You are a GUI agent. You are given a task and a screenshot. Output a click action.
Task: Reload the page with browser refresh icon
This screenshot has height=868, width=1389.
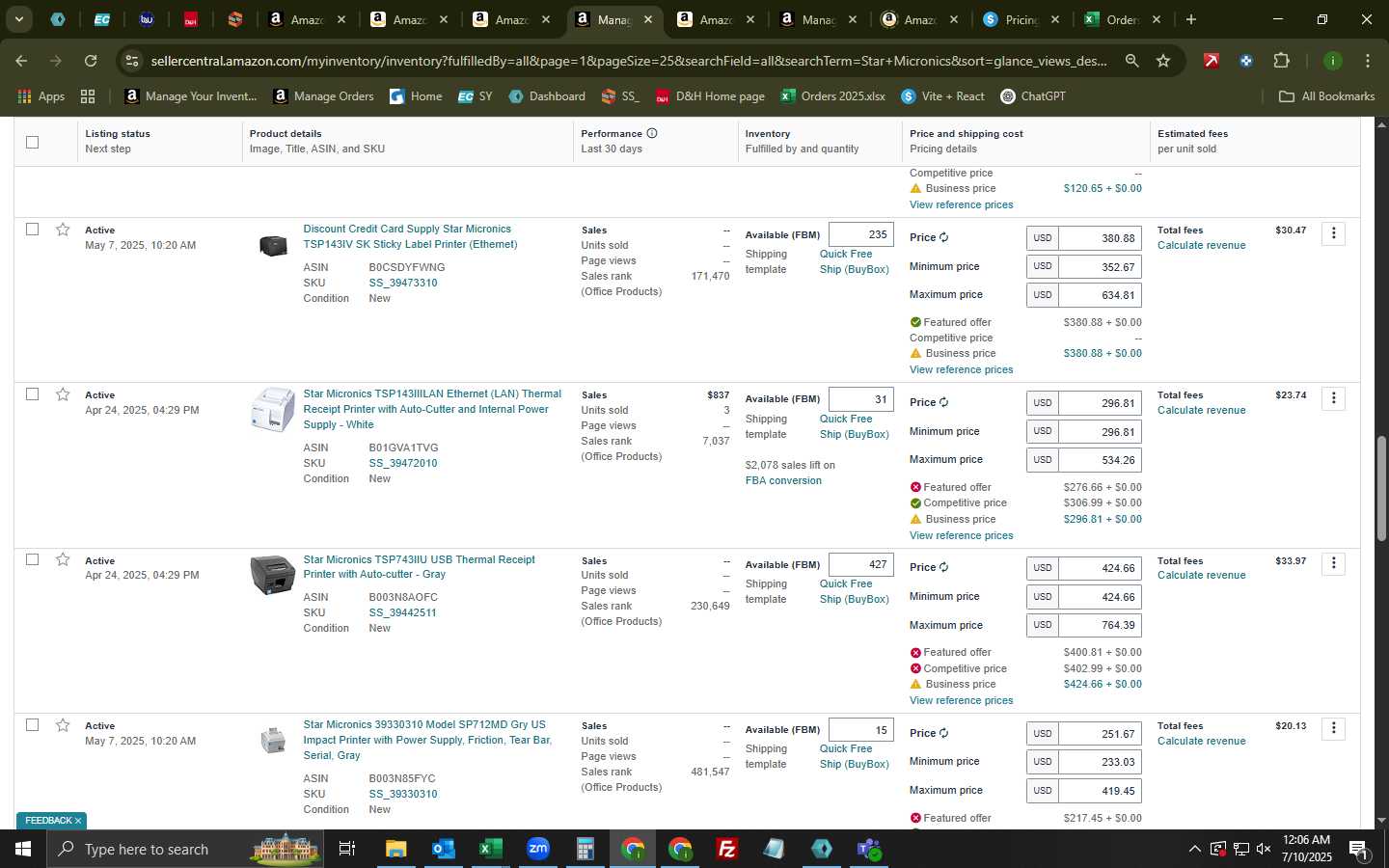91,61
